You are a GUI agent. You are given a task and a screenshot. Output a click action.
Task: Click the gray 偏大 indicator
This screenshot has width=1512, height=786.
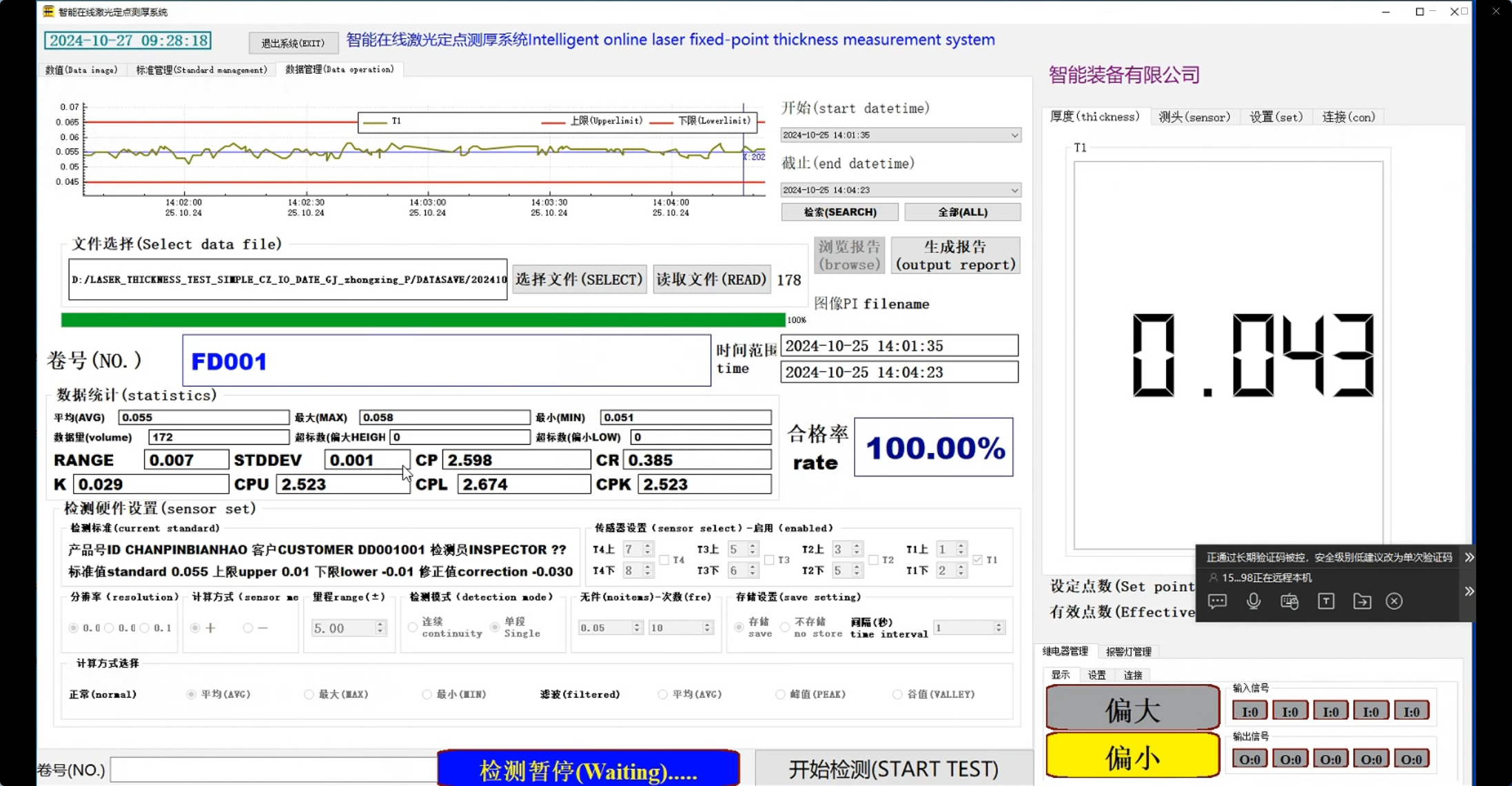(1133, 708)
